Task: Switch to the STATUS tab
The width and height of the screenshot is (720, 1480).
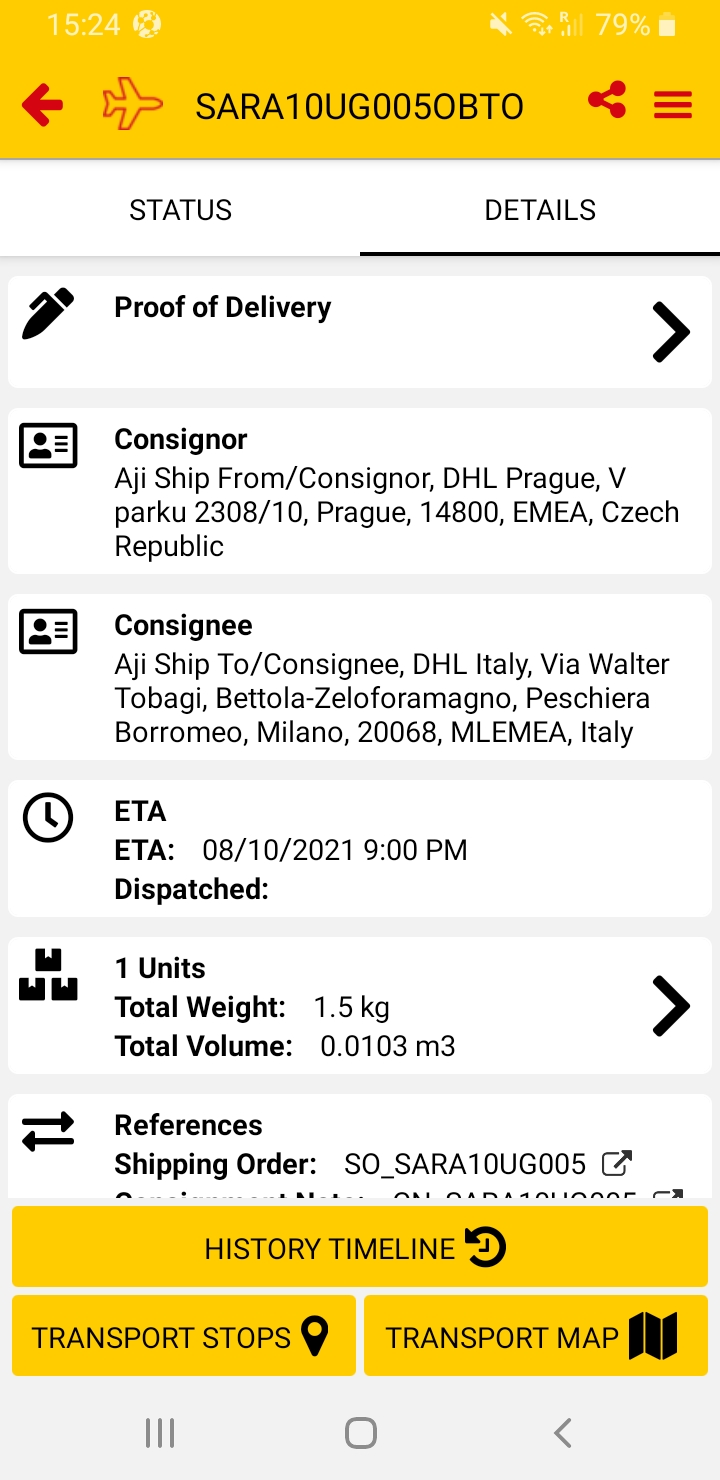Action: (x=180, y=210)
